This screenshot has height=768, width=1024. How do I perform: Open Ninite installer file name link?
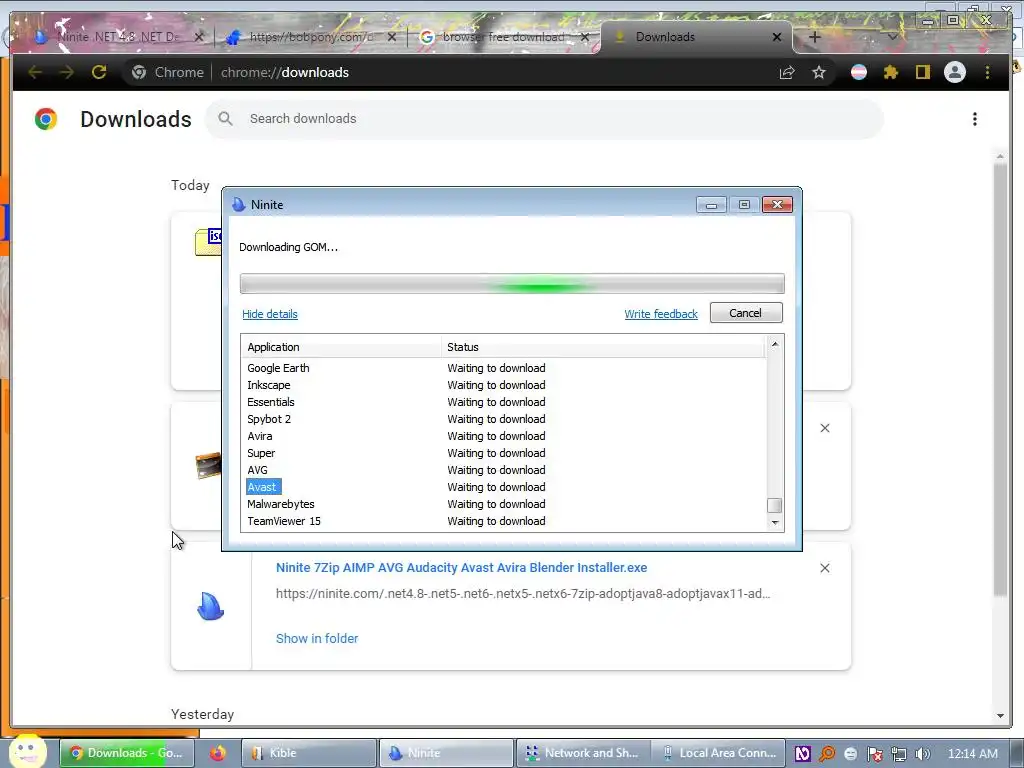click(x=461, y=568)
